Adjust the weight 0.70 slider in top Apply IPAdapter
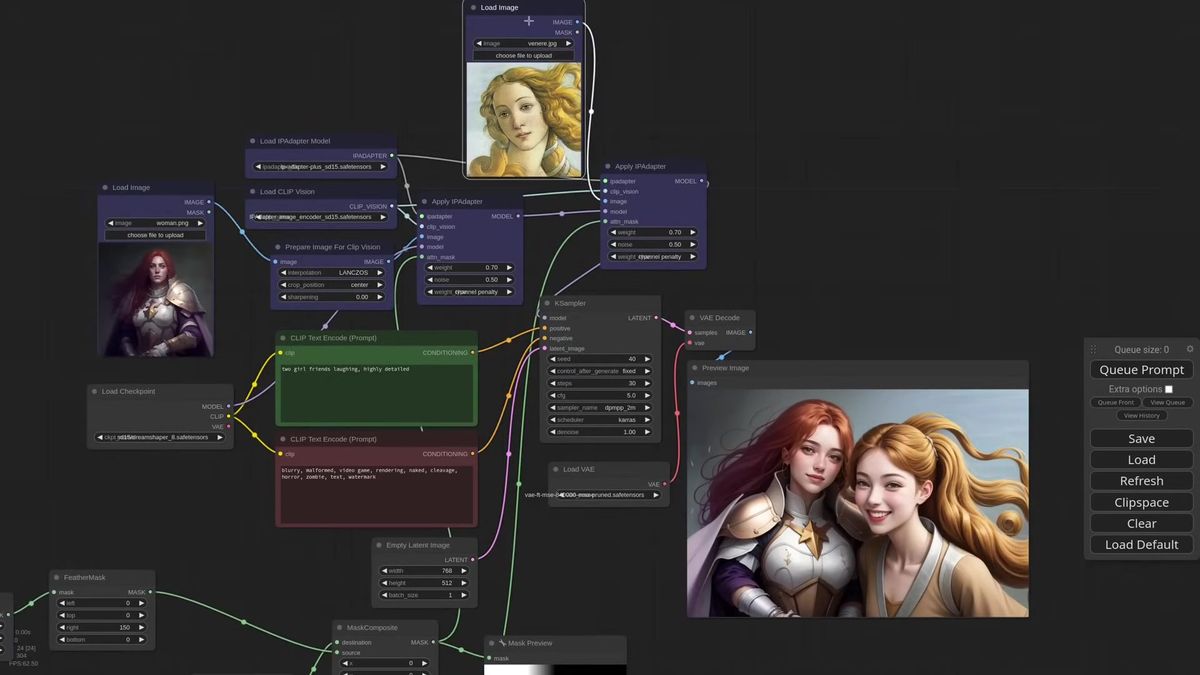The image size is (1200, 675). (x=654, y=232)
